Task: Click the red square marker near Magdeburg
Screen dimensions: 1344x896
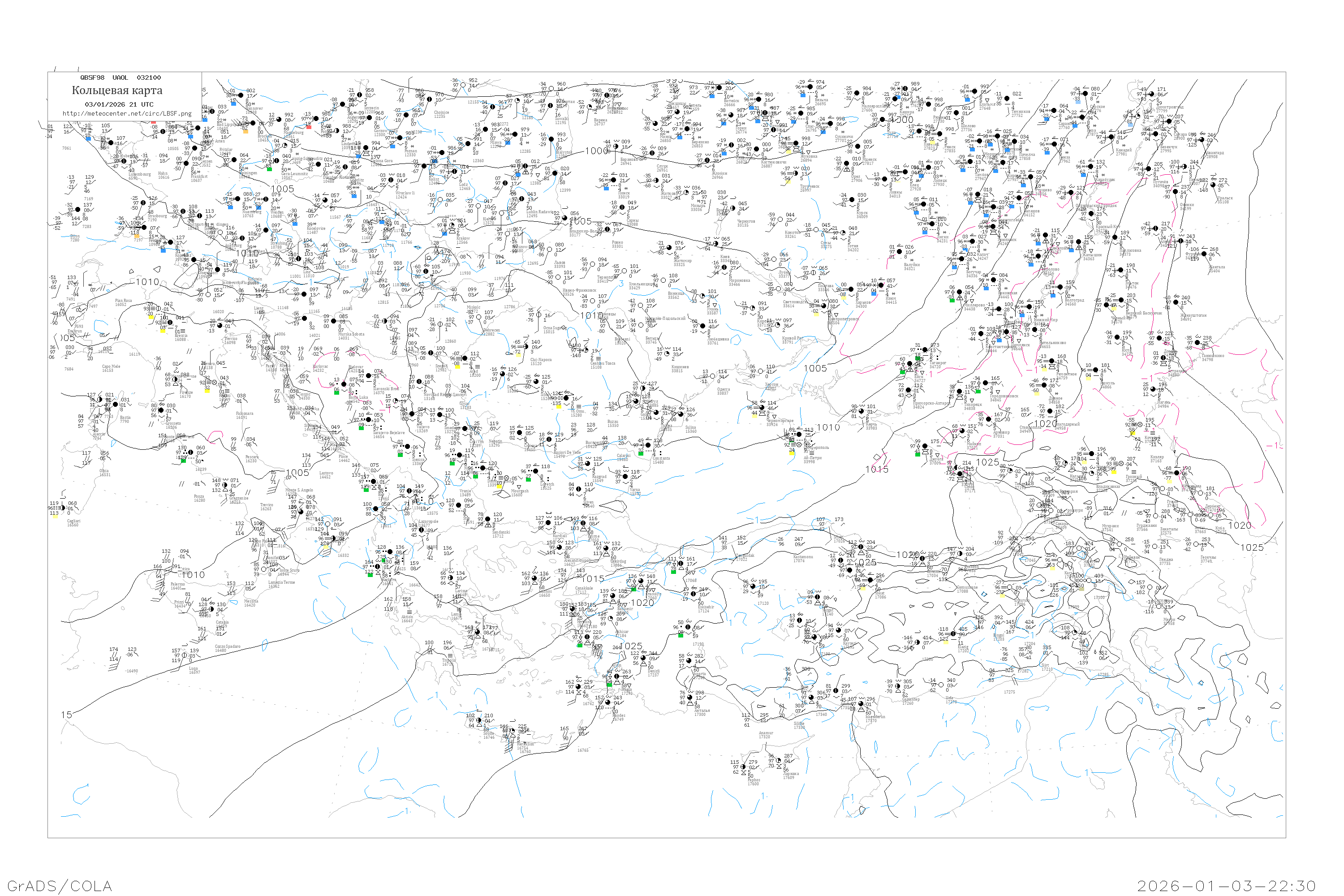Action: click(309, 126)
